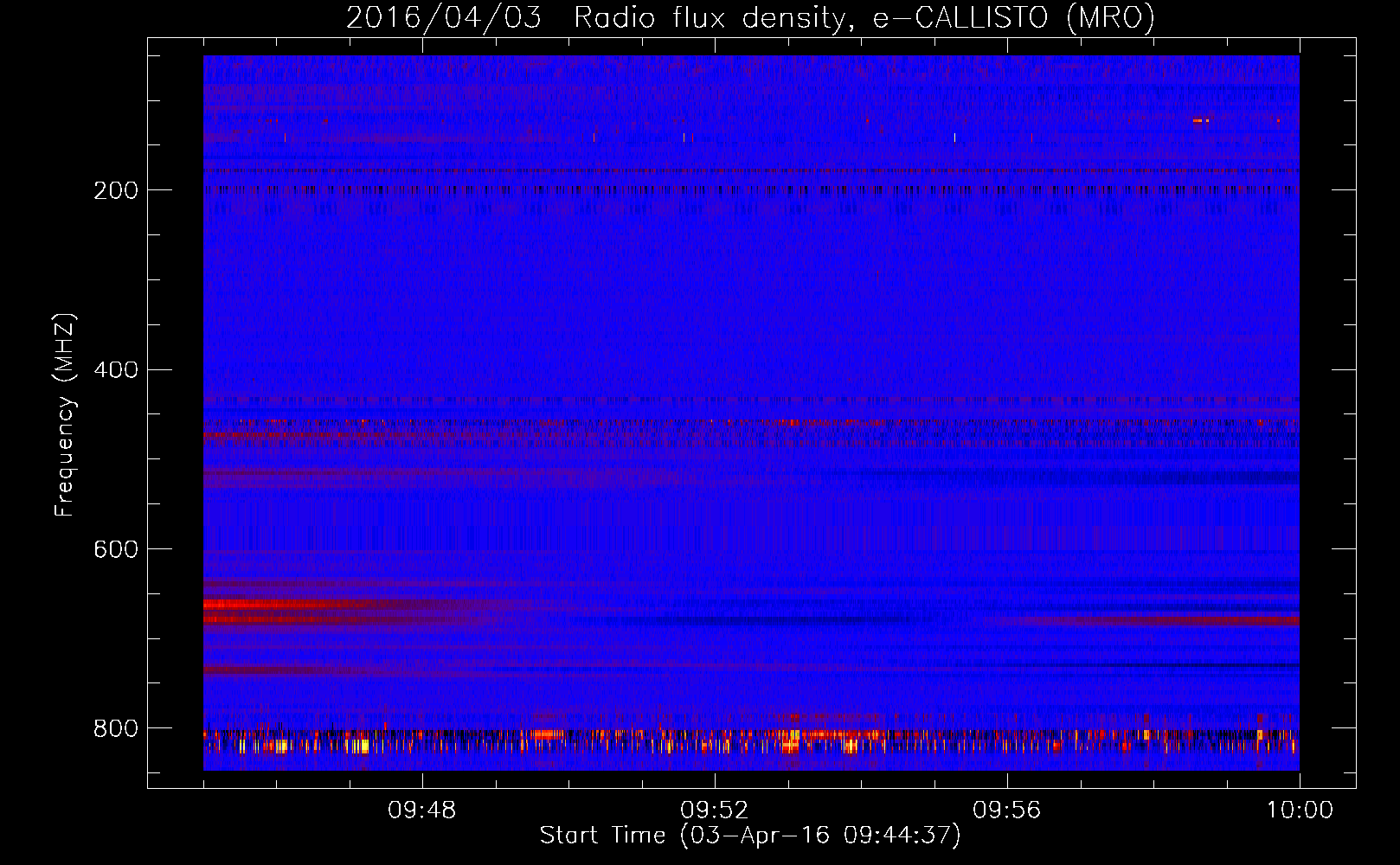
Task: Click the '09:56' time tick label
Action: click(1006, 811)
